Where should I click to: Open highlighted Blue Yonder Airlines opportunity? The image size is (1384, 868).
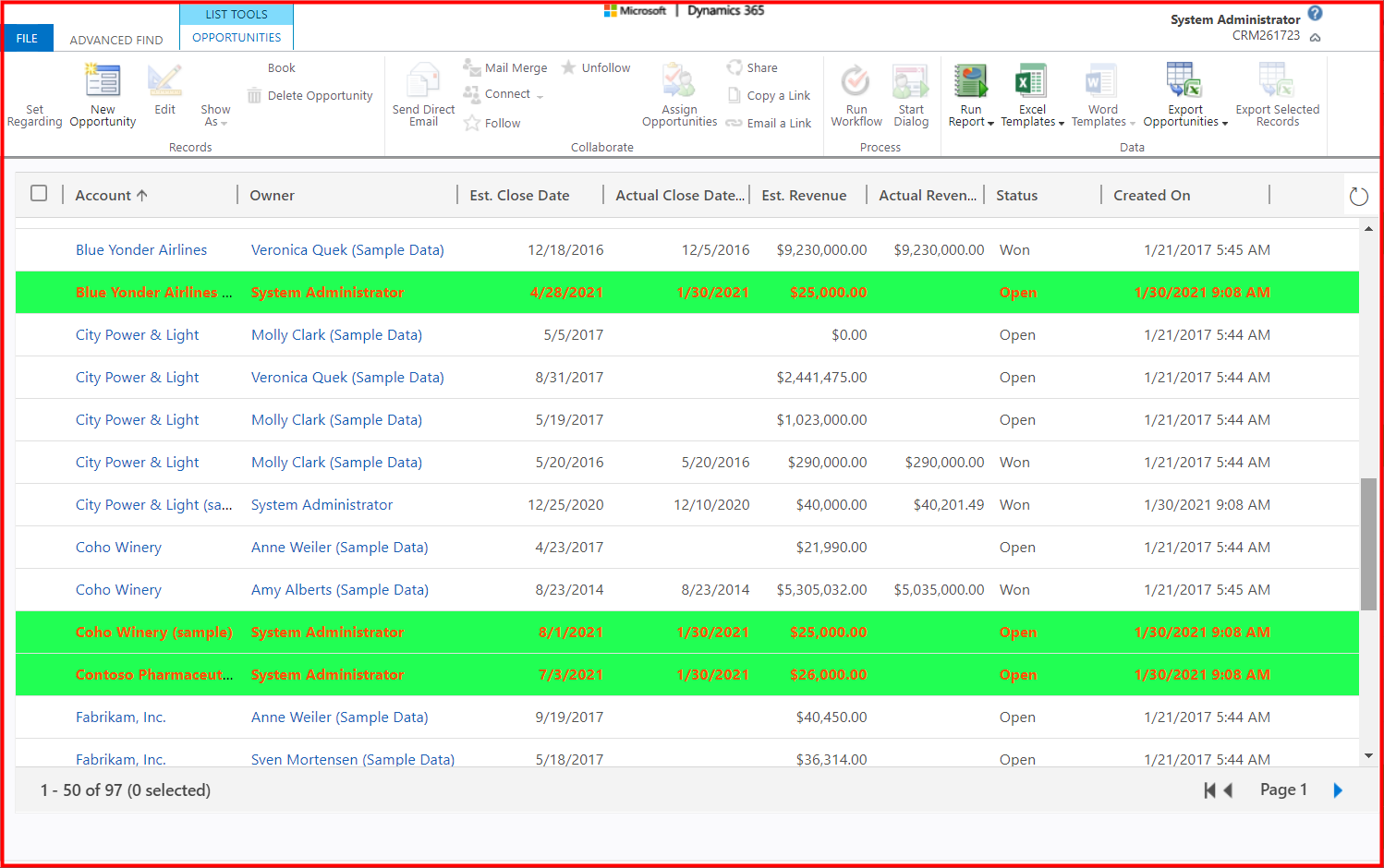pyautogui.click(x=153, y=293)
